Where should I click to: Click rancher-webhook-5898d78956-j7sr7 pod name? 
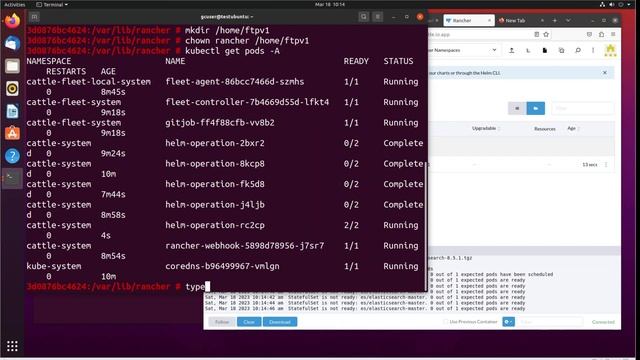click(x=244, y=246)
